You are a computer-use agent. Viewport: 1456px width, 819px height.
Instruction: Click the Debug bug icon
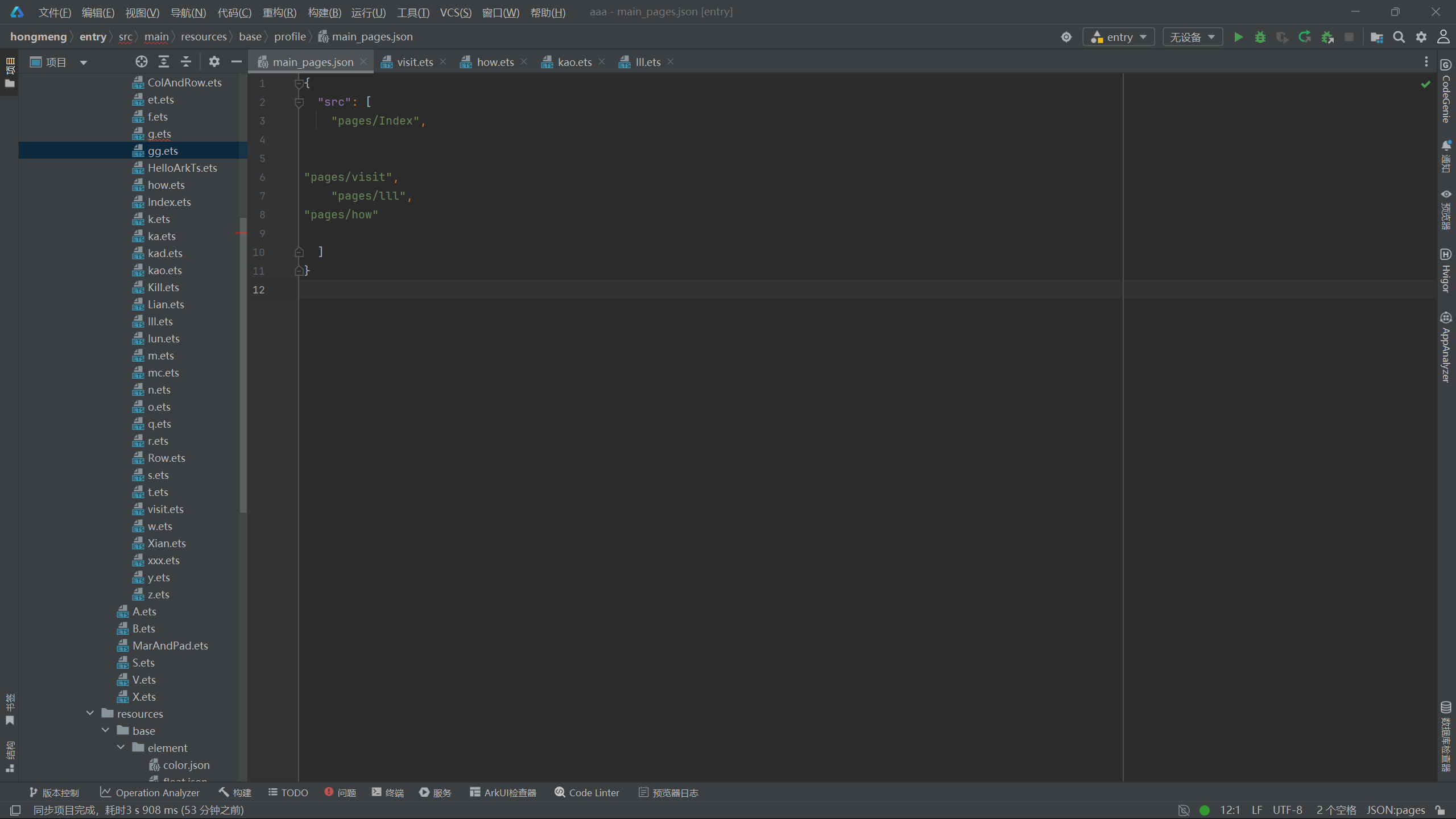pos(1260,37)
